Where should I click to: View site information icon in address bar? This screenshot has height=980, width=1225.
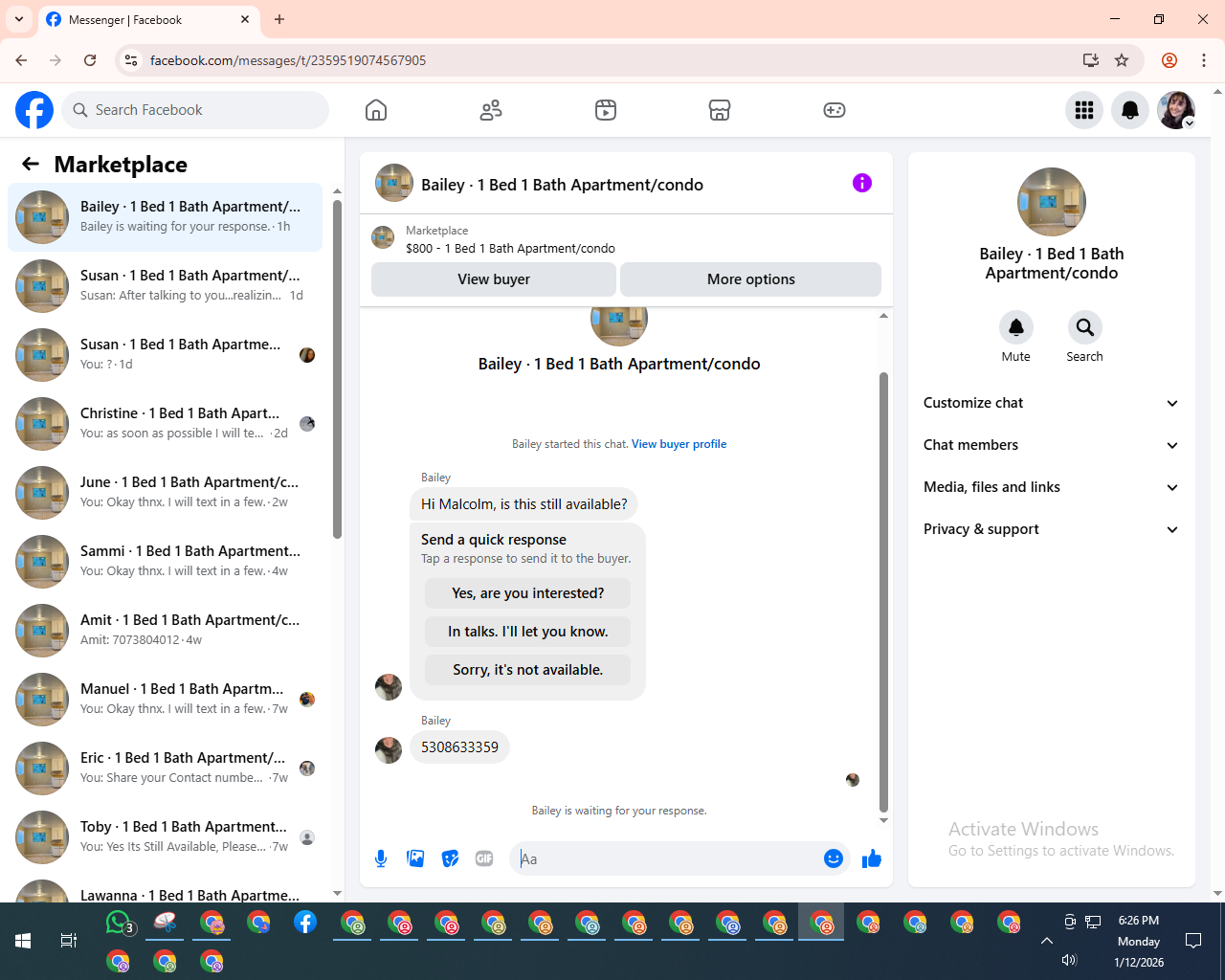pos(131,60)
